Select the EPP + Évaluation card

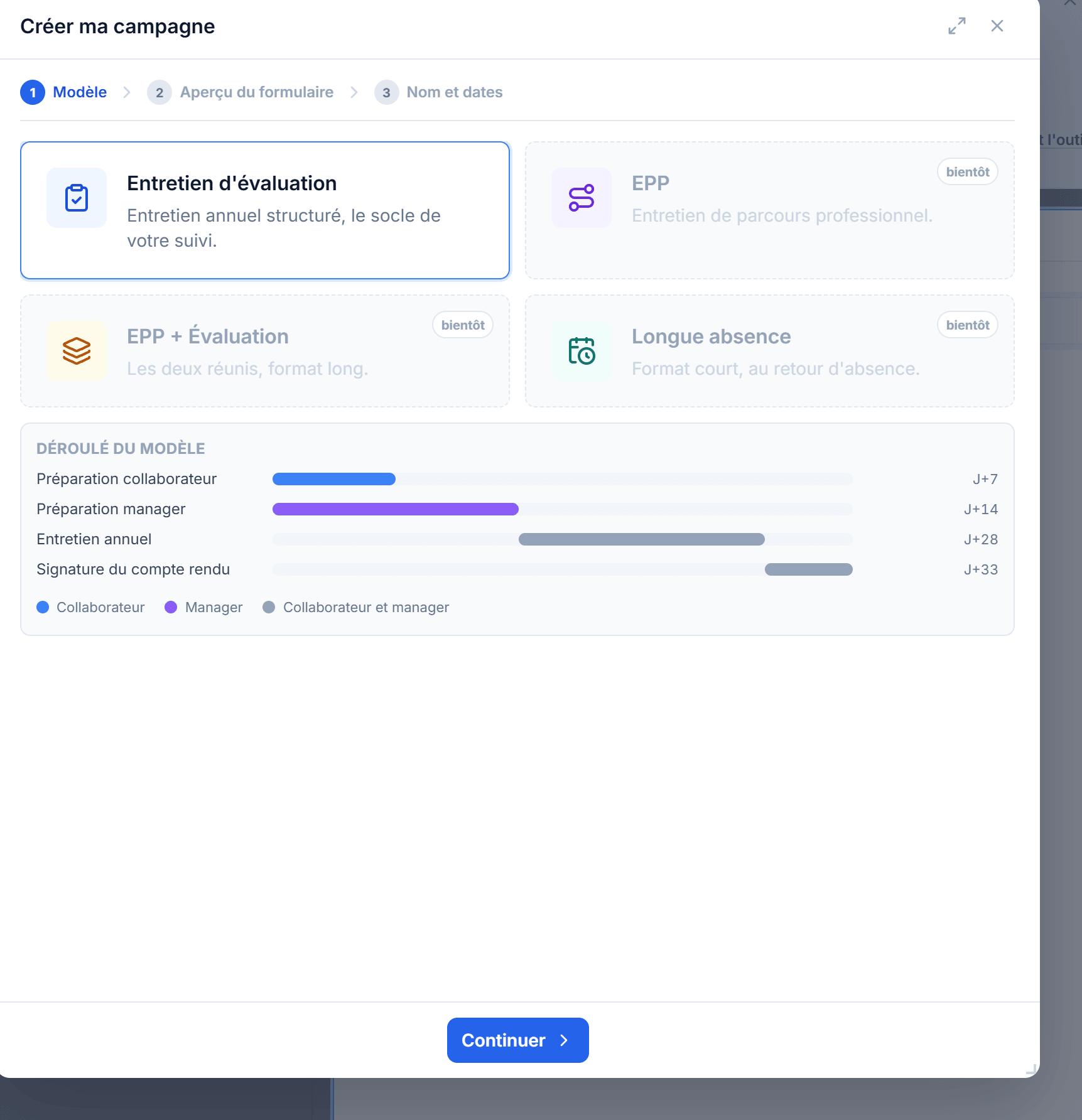[265, 351]
